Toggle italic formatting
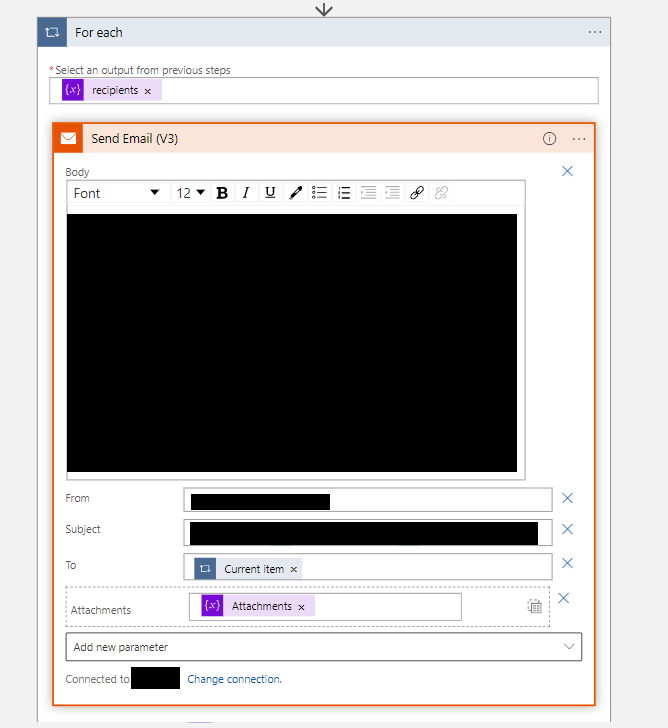 [x=246, y=193]
